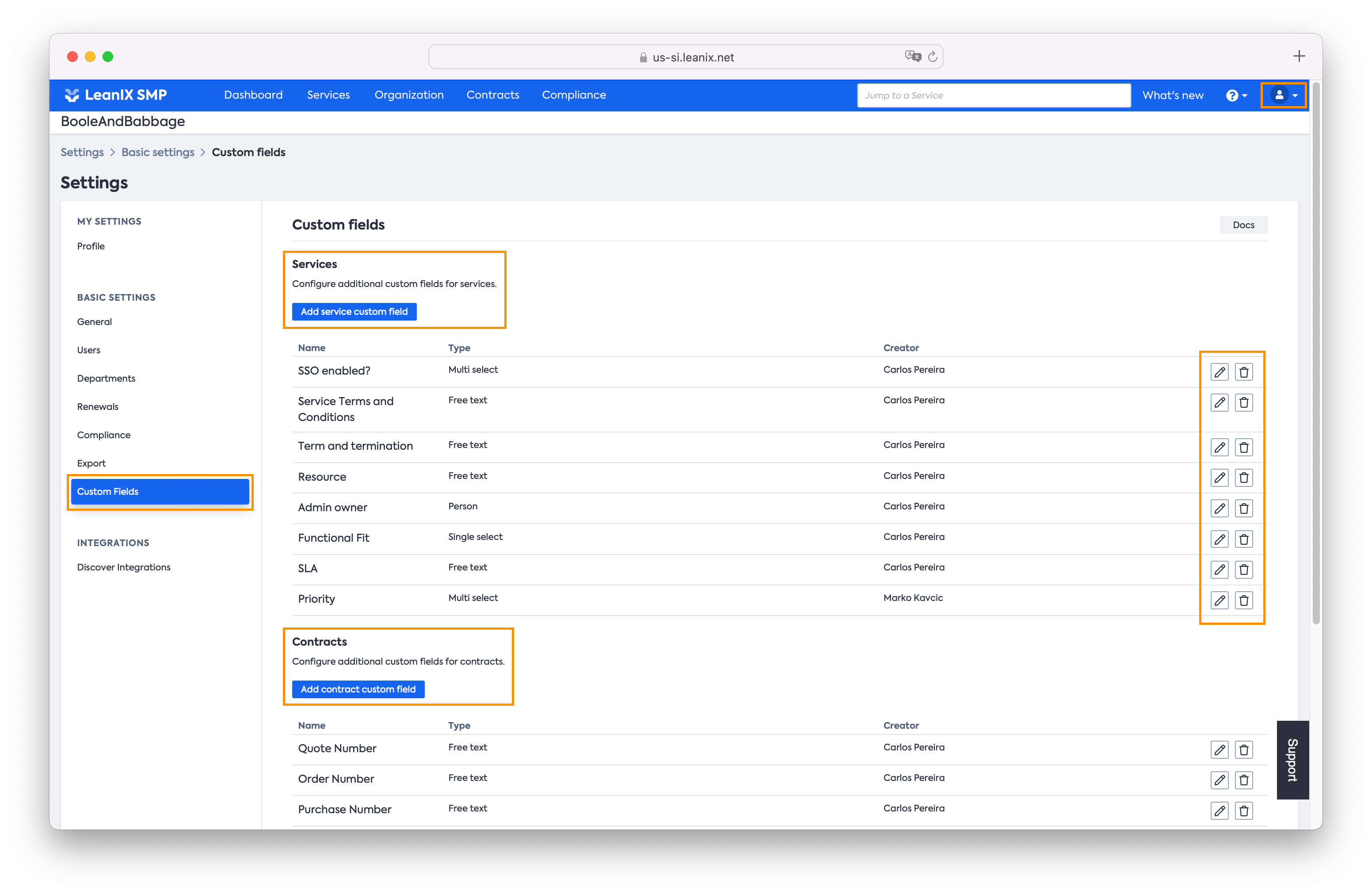Edit the Purchase Number contract field
Screen dimensions: 1372x895
coord(1219,811)
